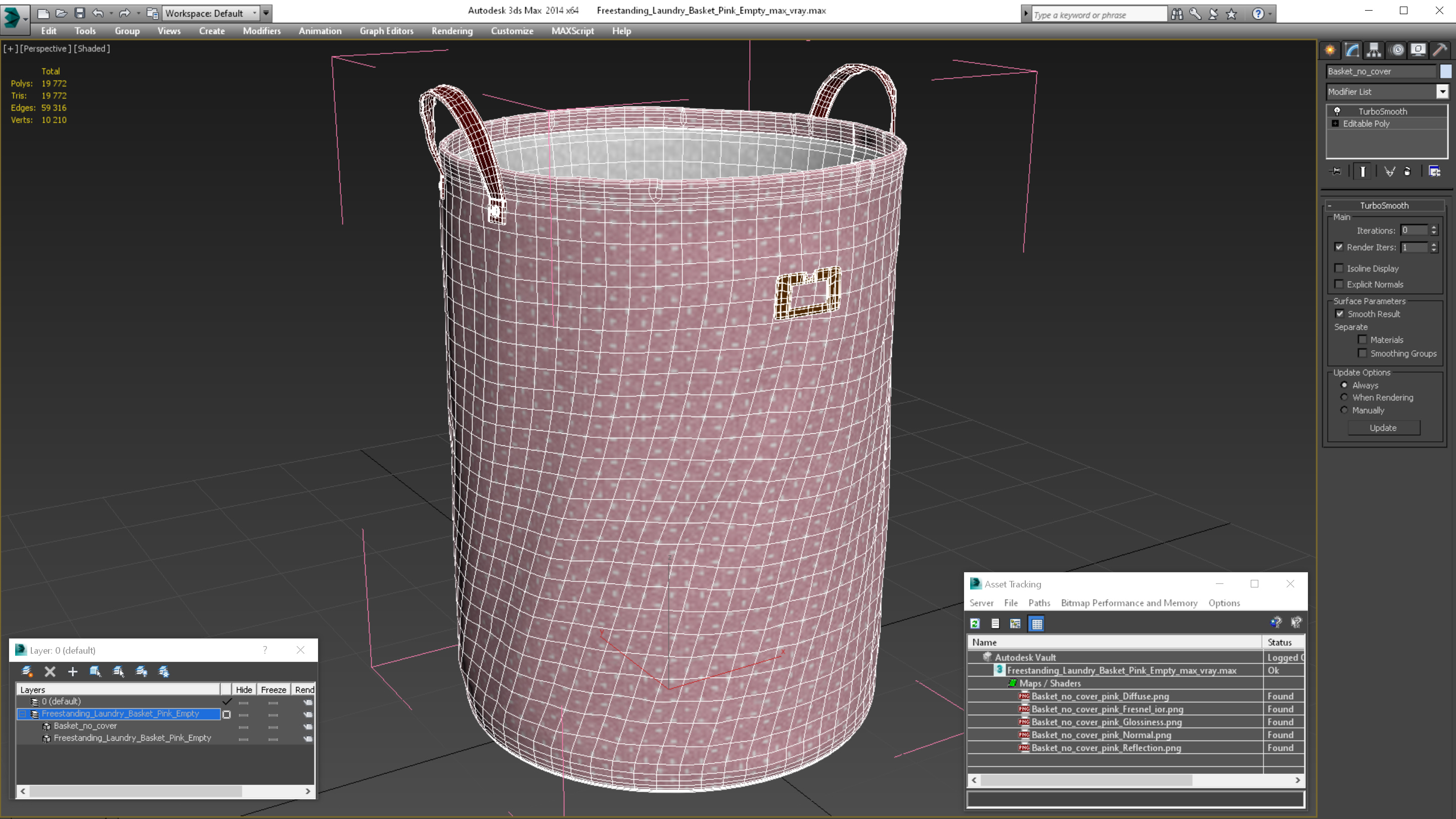This screenshot has width=1456, height=819.
Task: Open quick access toolbar customize arrow
Action: click(265, 13)
